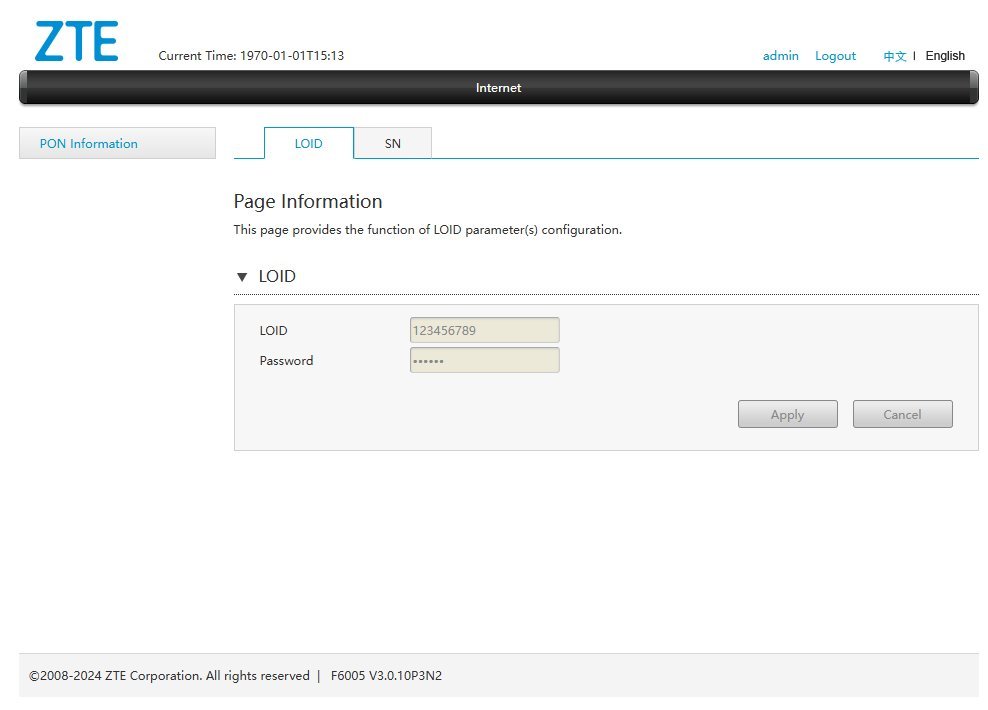Open the admin account link

pyautogui.click(x=780, y=56)
